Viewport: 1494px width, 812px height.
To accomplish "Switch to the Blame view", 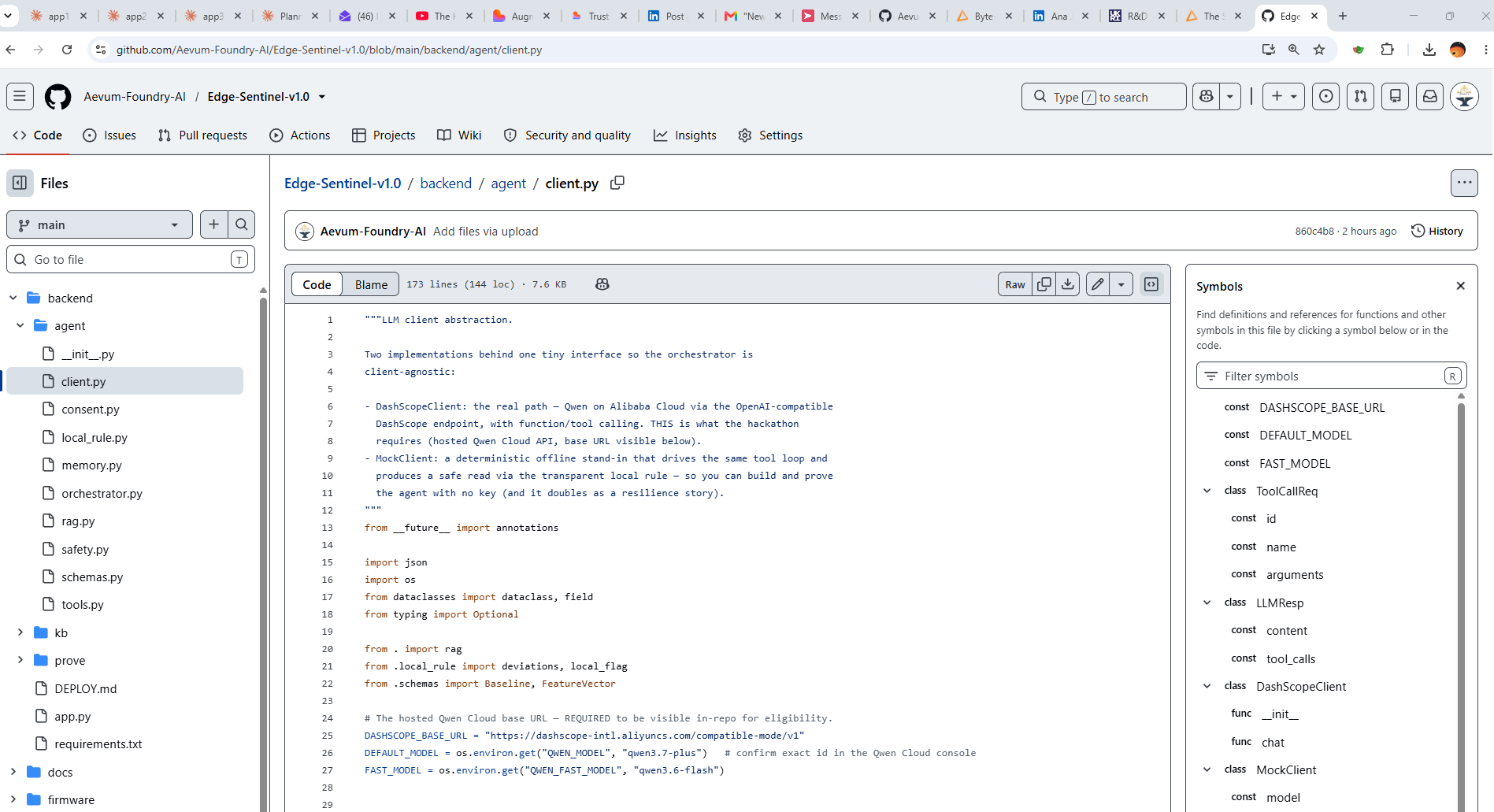I will 371,284.
